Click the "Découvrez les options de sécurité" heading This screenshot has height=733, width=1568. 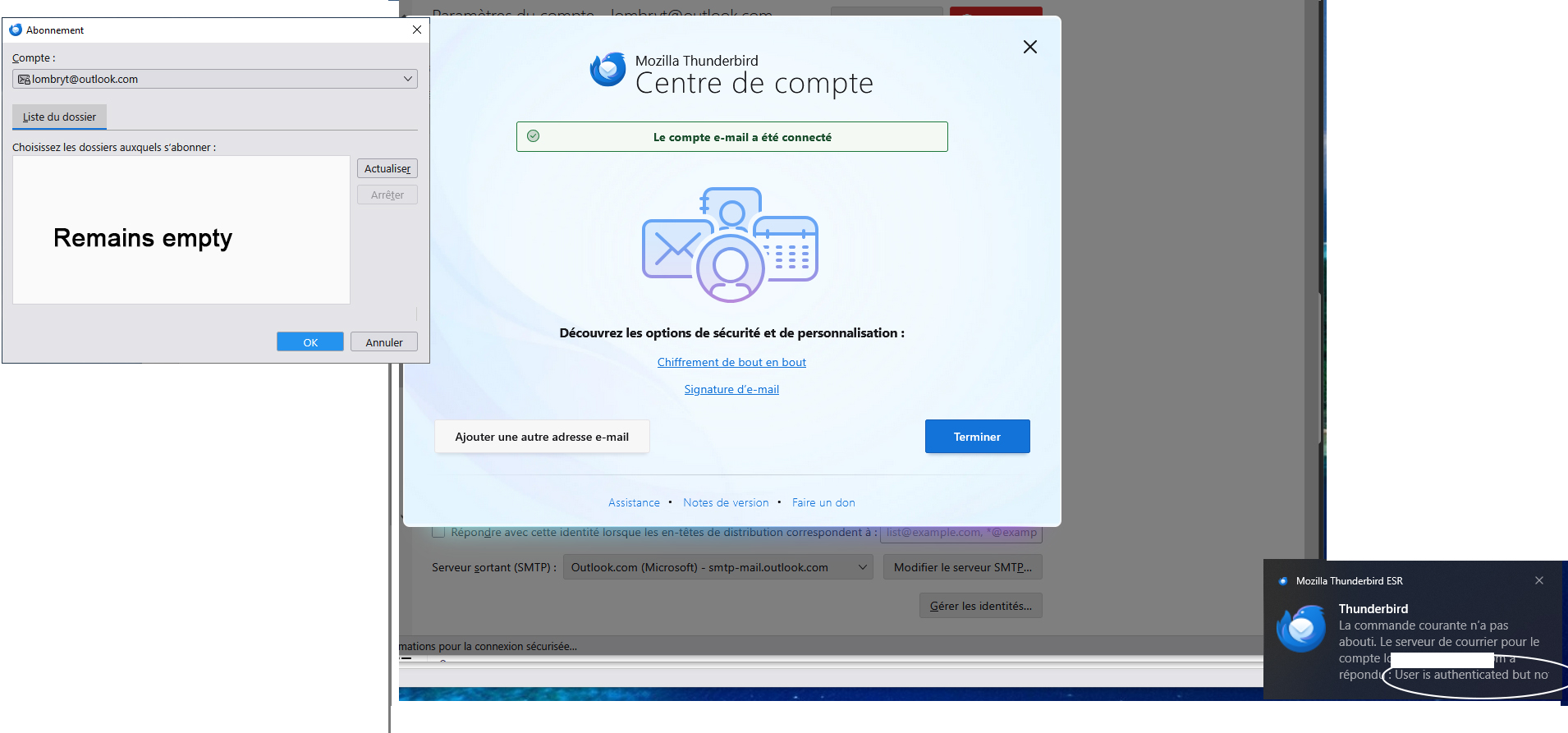(x=731, y=332)
